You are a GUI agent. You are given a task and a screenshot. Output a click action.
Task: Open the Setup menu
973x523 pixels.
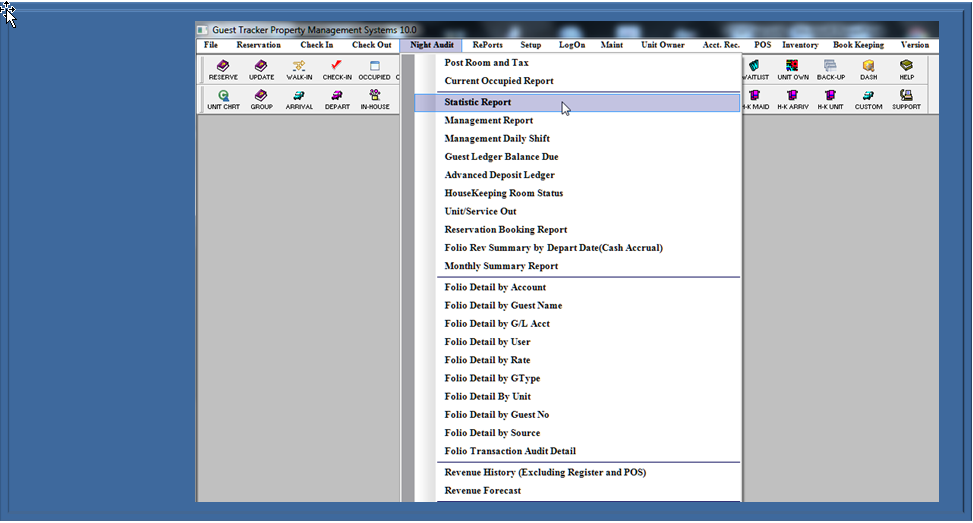coord(531,45)
